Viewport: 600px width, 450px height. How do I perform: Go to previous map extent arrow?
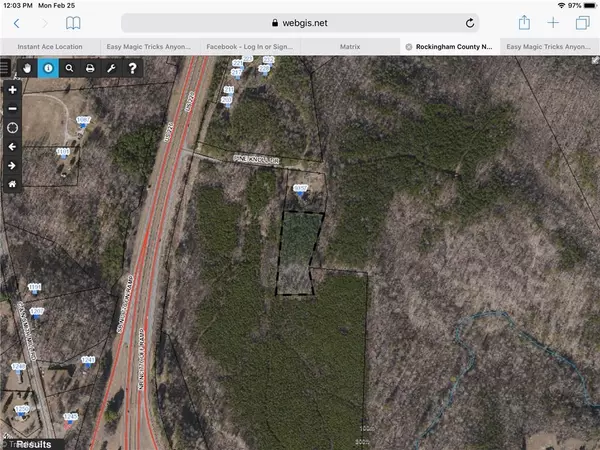[12, 147]
